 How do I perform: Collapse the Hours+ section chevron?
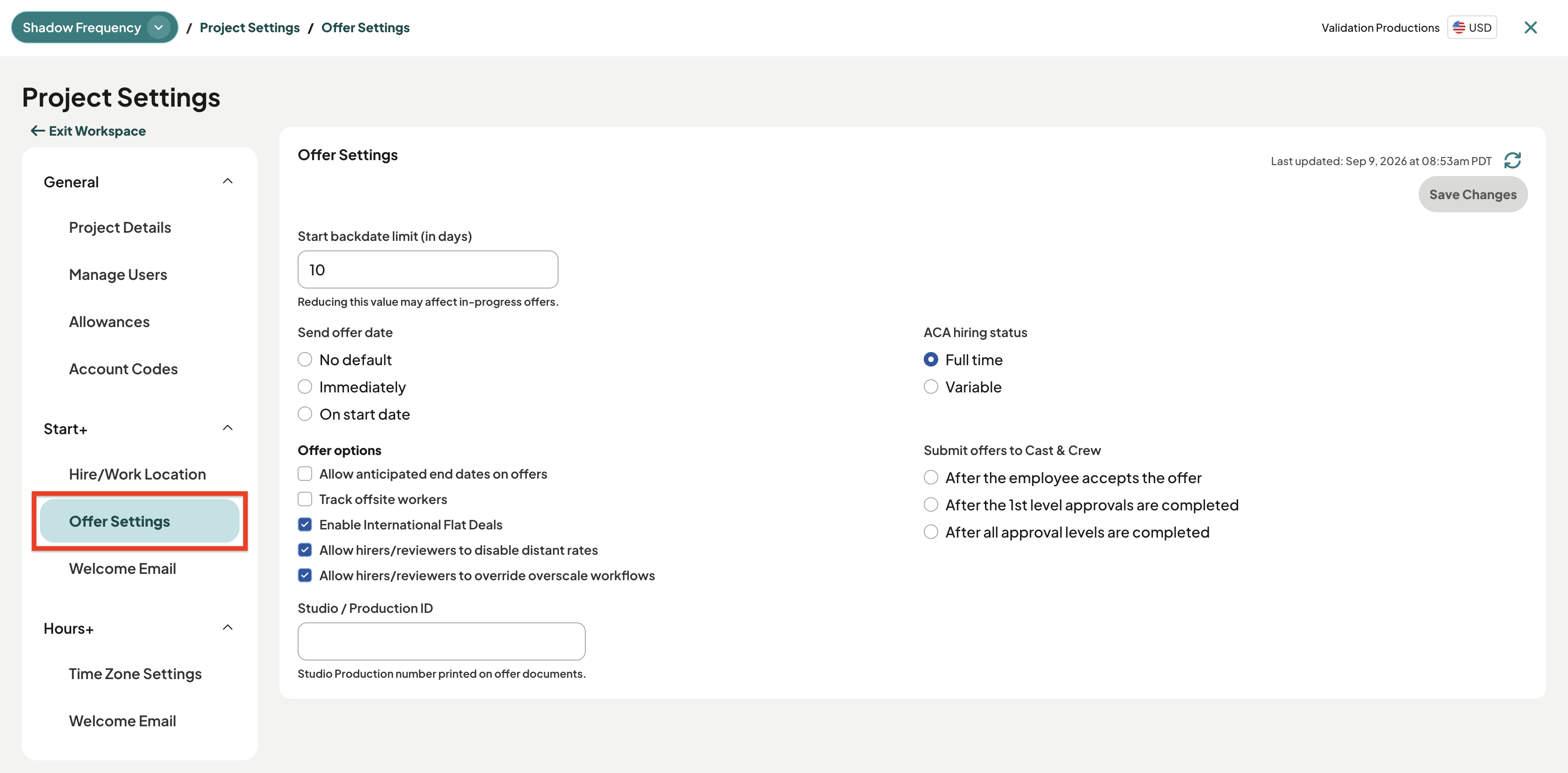pyautogui.click(x=228, y=627)
